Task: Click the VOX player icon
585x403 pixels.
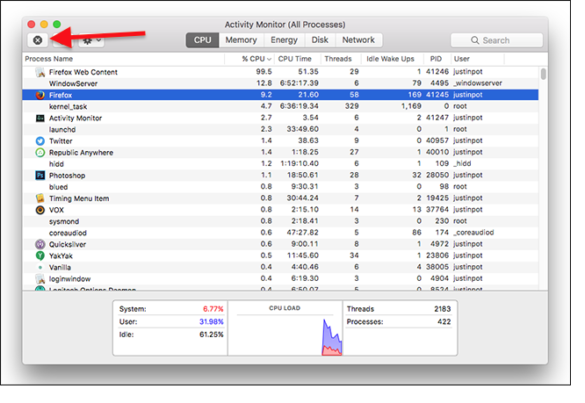Action: 40,210
